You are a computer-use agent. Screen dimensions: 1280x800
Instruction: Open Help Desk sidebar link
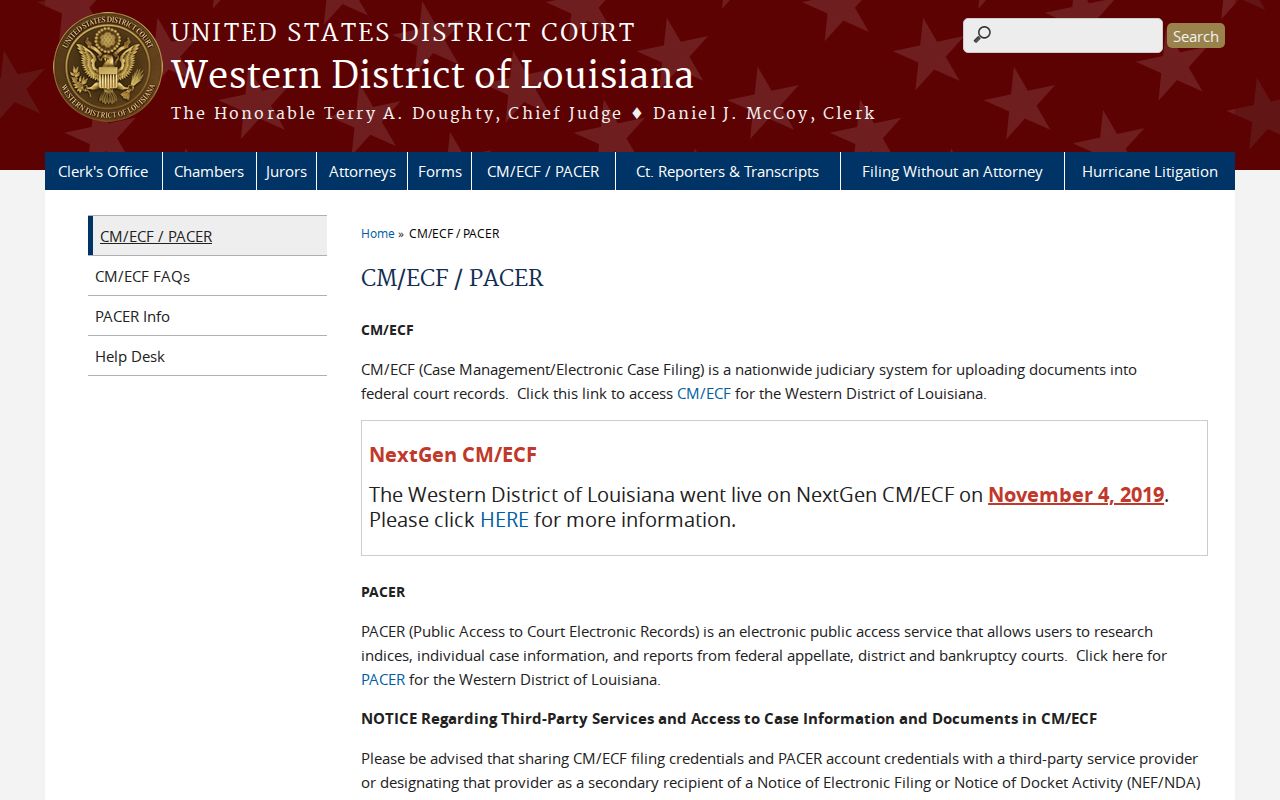208,356
